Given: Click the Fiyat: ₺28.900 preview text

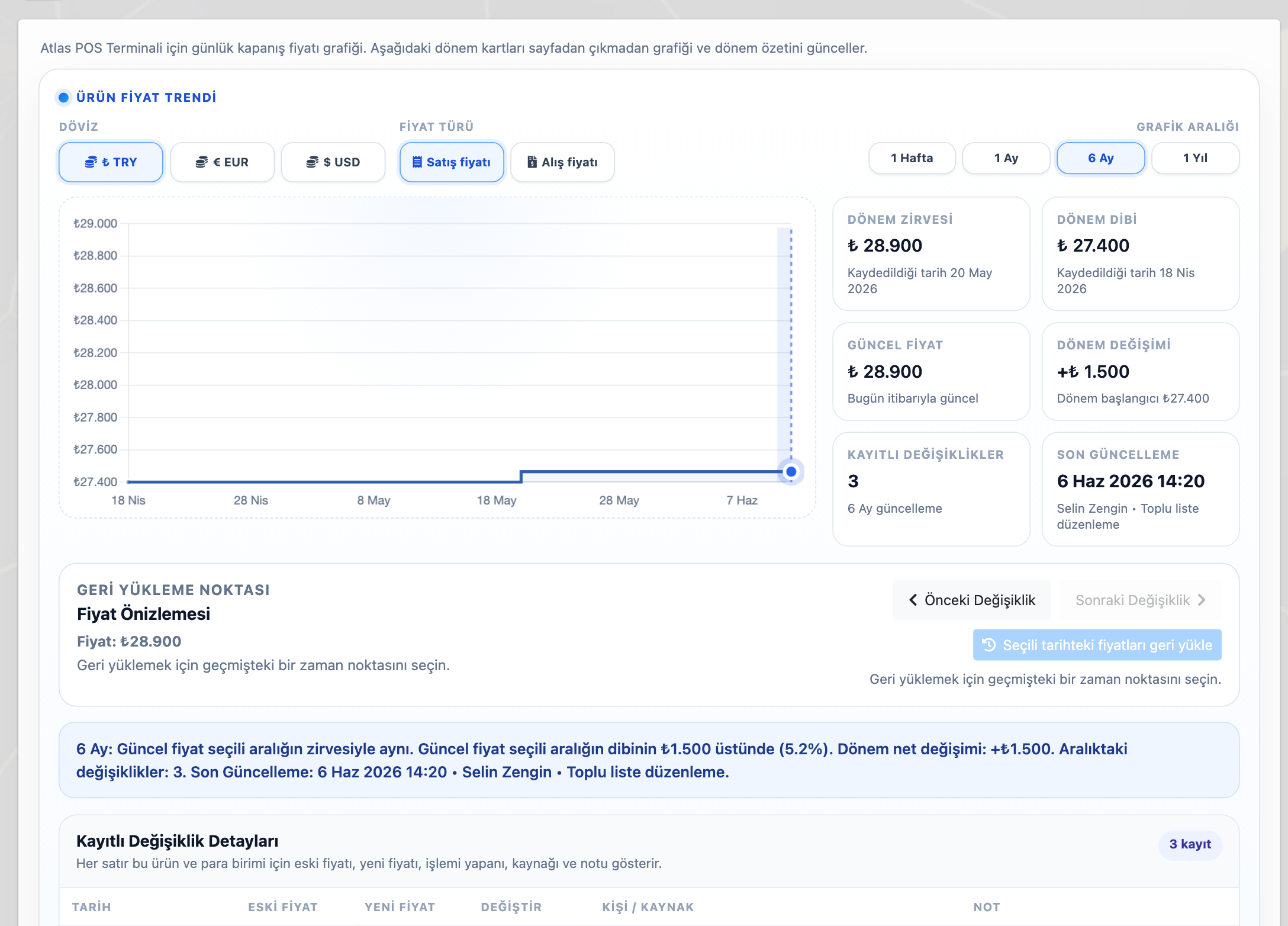Looking at the screenshot, I should click(x=129, y=641).
